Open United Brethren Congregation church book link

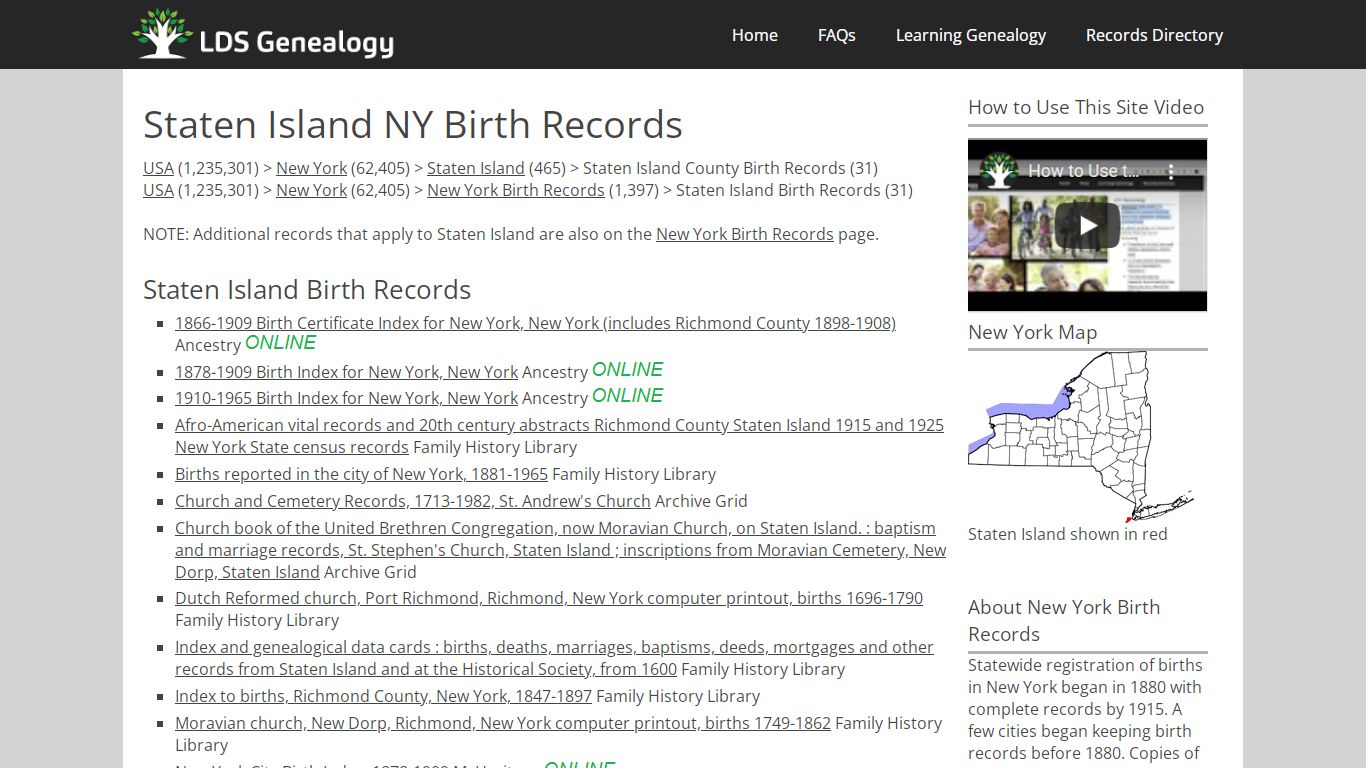click(560, 550)
